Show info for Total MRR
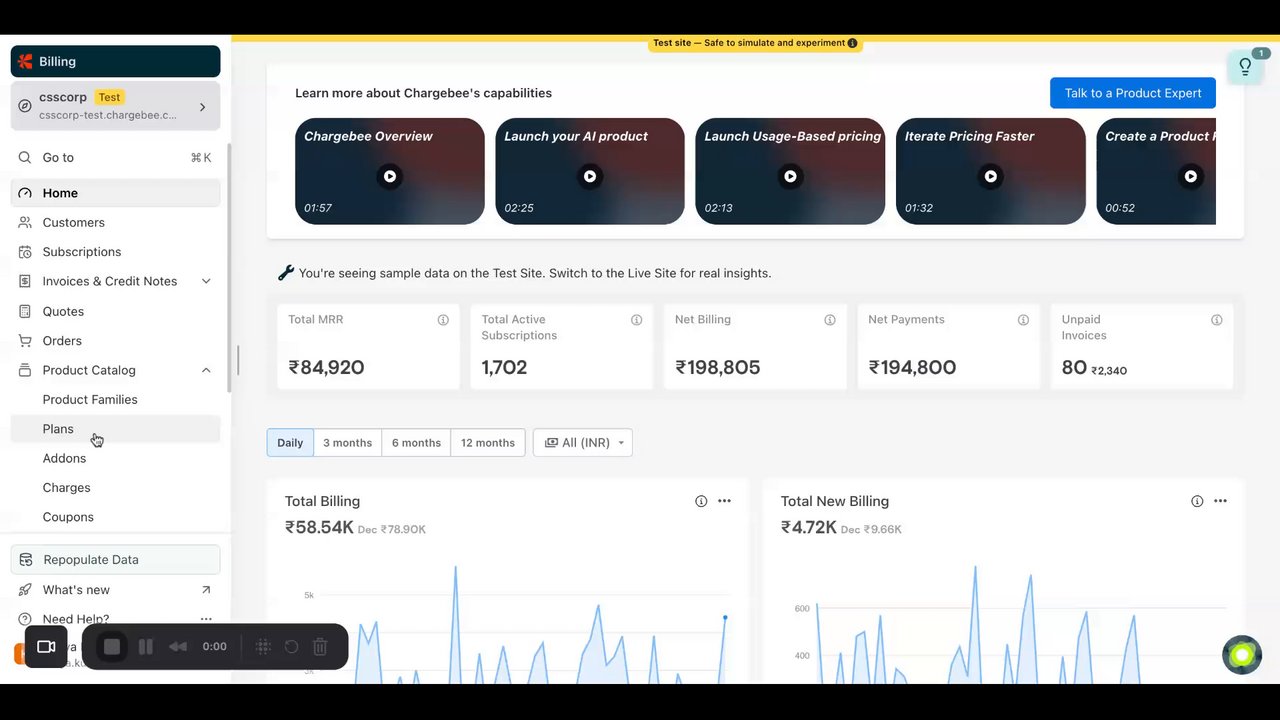 443,320
